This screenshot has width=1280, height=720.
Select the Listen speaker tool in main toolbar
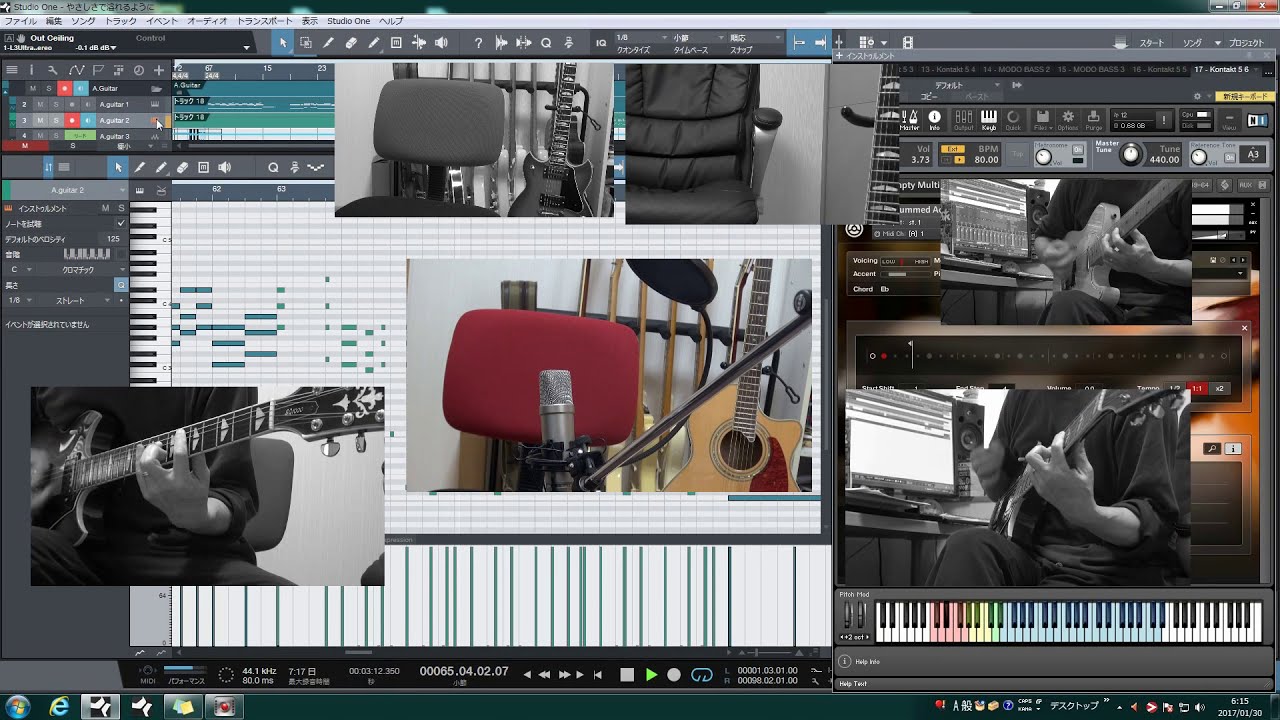[x=441, y=43]
